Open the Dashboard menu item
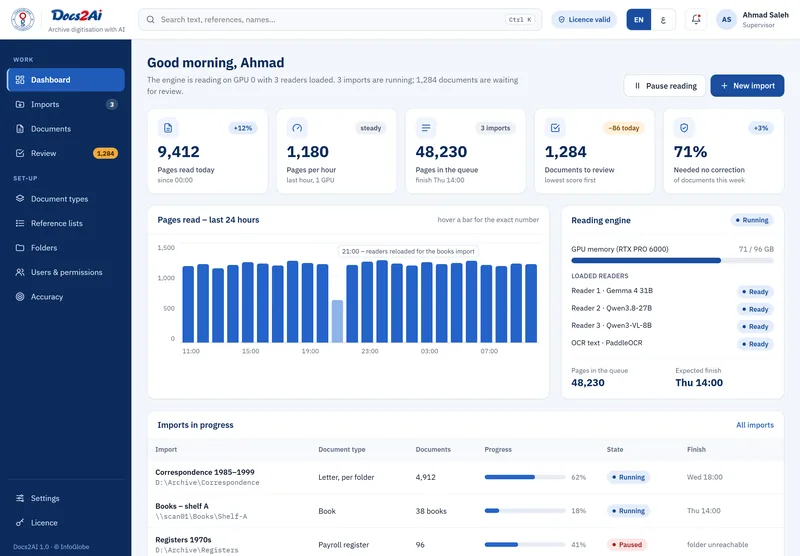 click(66, 80)
